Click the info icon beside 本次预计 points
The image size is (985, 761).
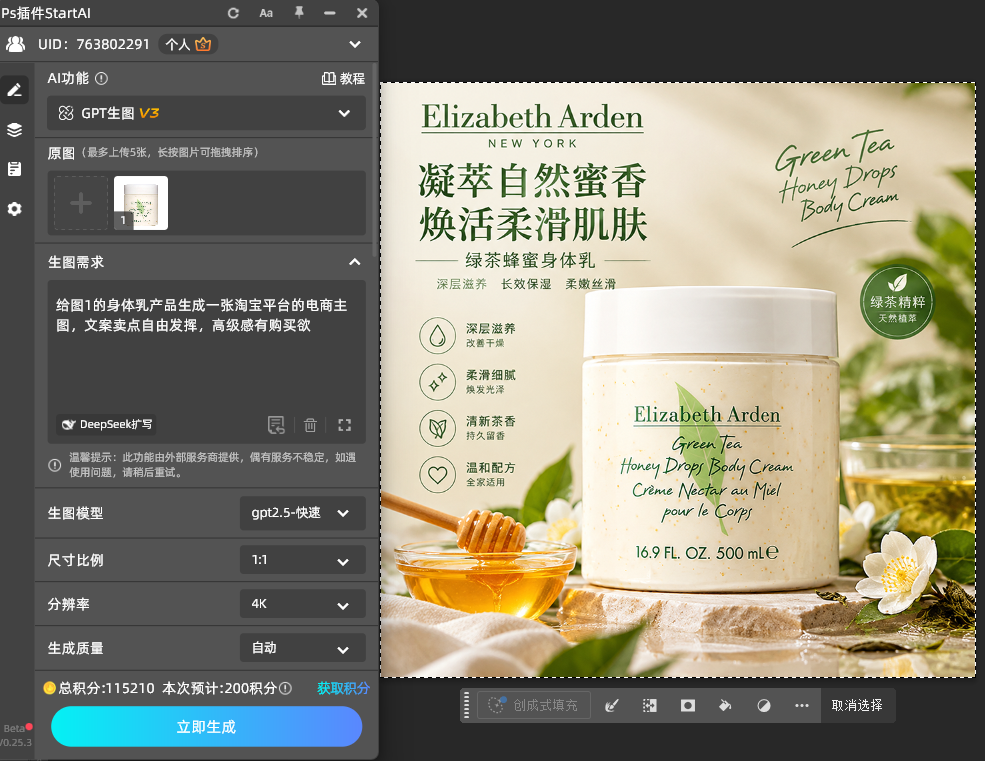pos(285,688)
